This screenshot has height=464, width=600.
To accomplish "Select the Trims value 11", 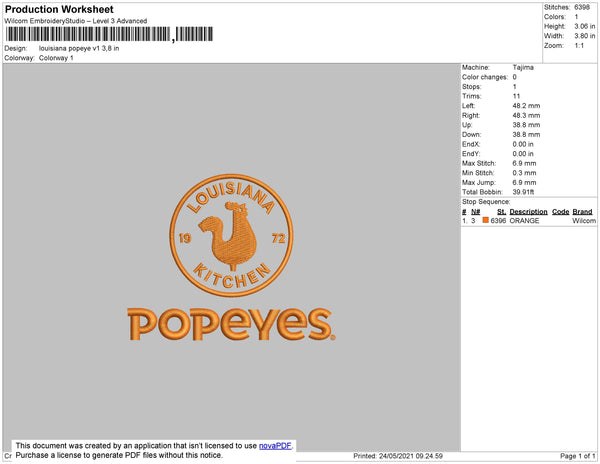I will tap(516, 96).
